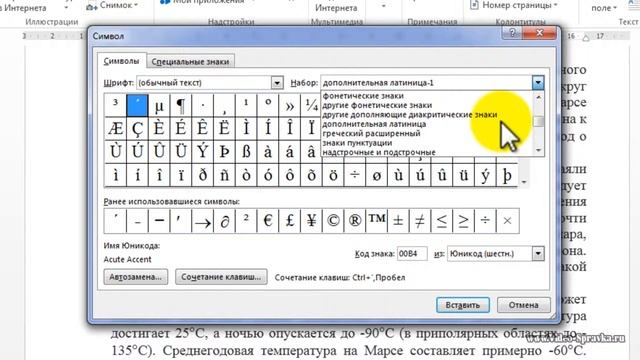Cancel with the Отмена button
Image resolution: width=640 pixels, height=360 pixels.
[523, 305]
